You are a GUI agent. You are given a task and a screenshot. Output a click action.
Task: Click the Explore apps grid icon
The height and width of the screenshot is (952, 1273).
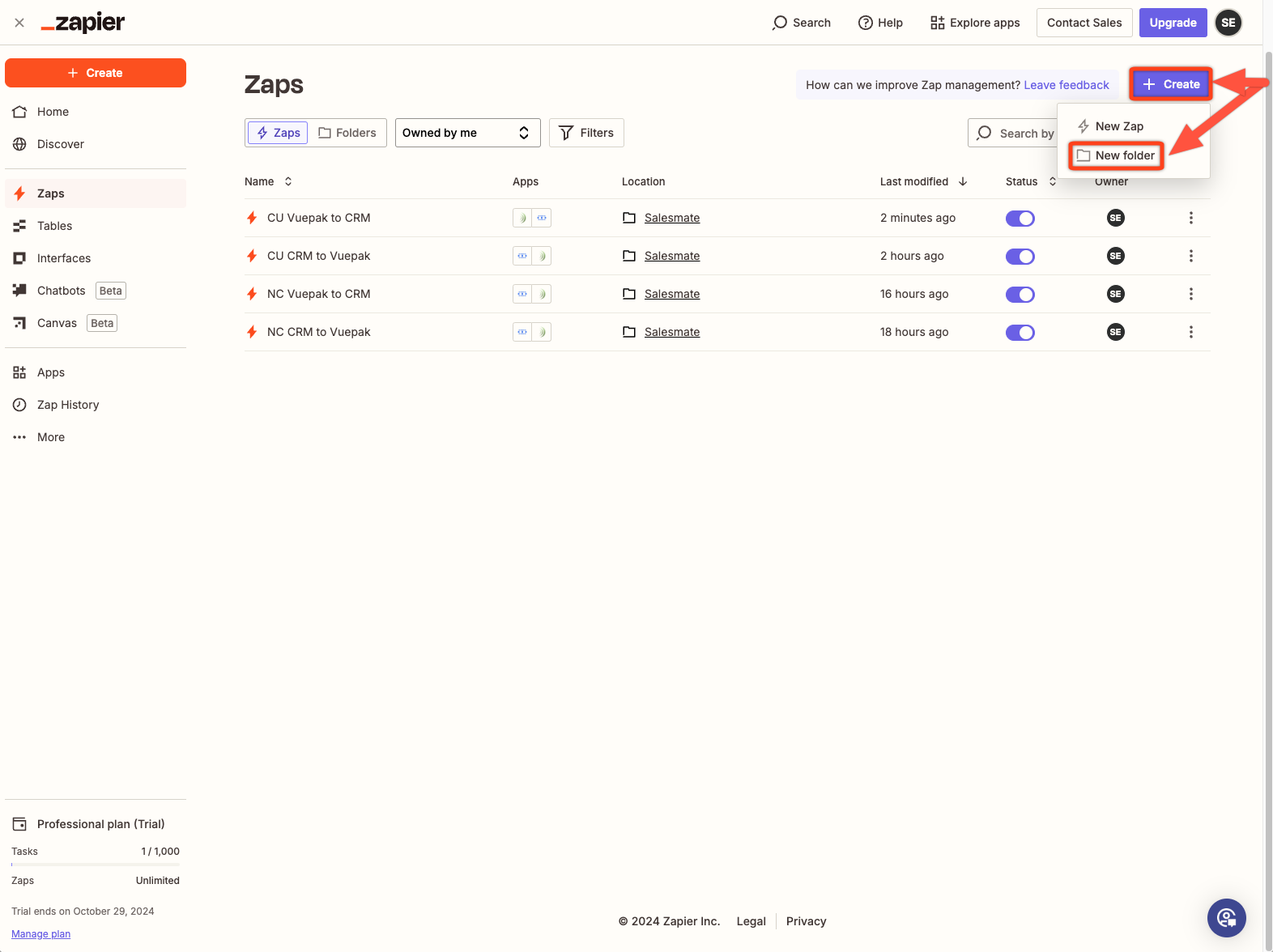pos(937,23)
